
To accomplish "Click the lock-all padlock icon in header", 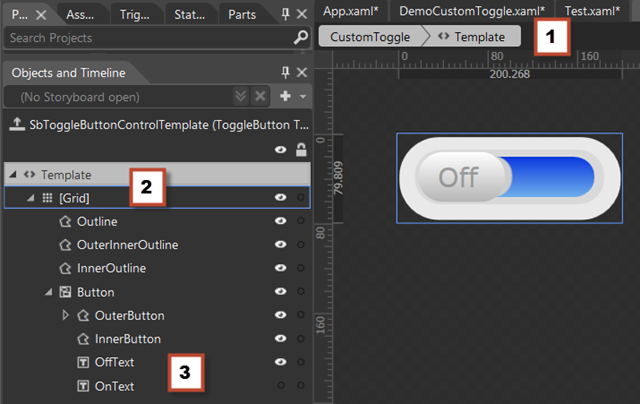I will pyautogui.click(x=299, y=149).
